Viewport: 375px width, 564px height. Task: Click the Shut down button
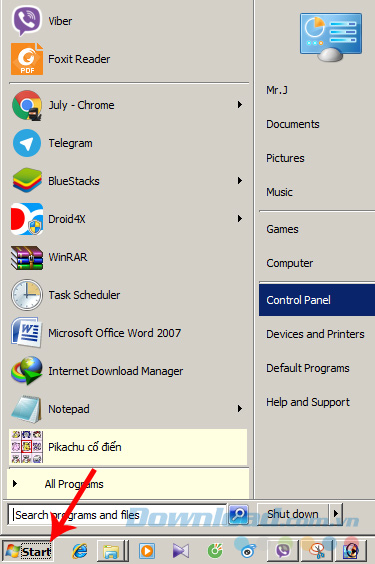(x=293, y=514)
